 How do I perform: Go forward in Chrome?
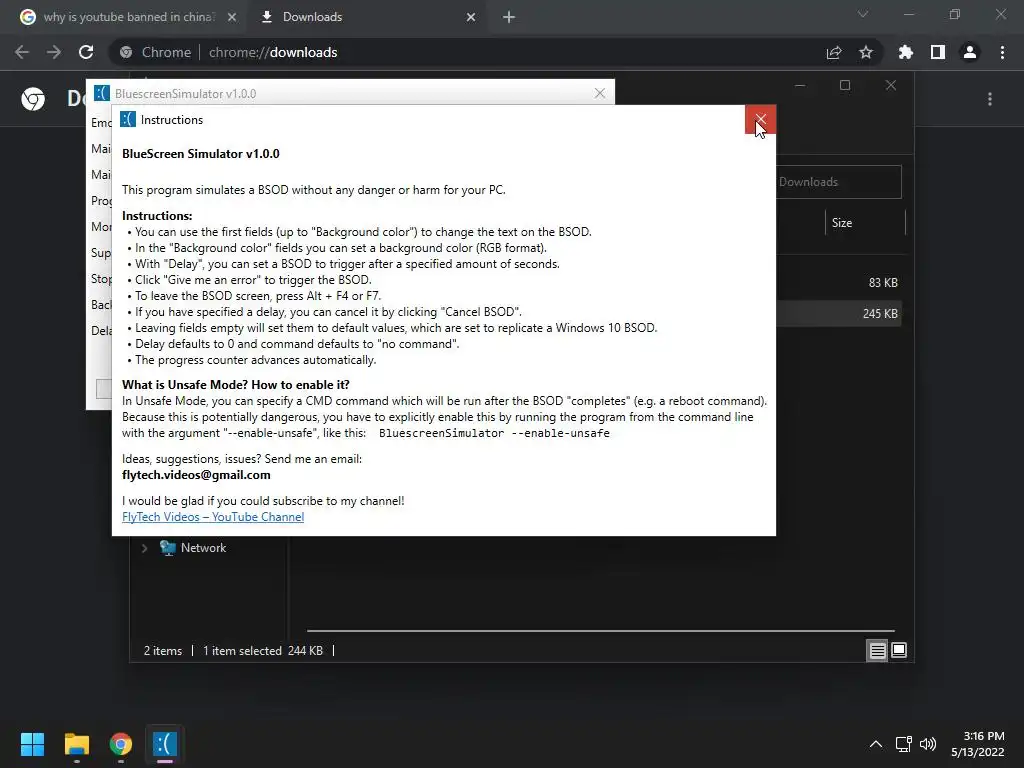54,52
